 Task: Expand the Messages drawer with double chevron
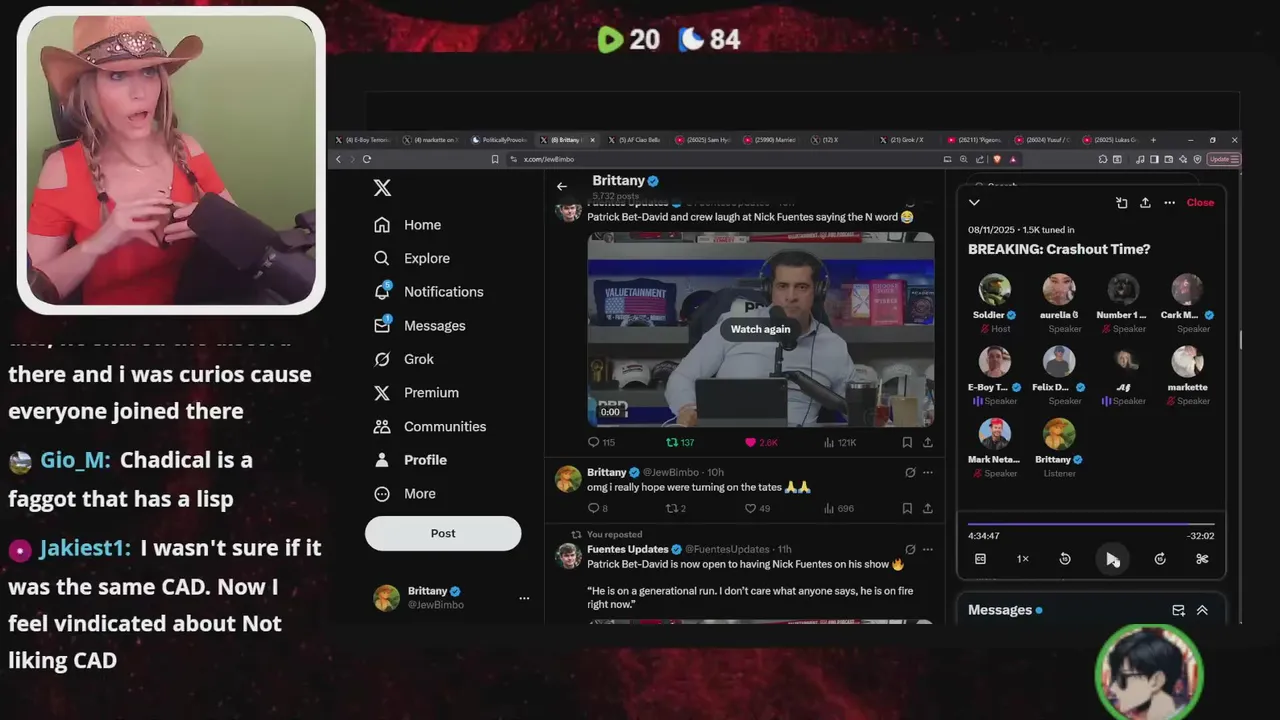point(1202,610)
